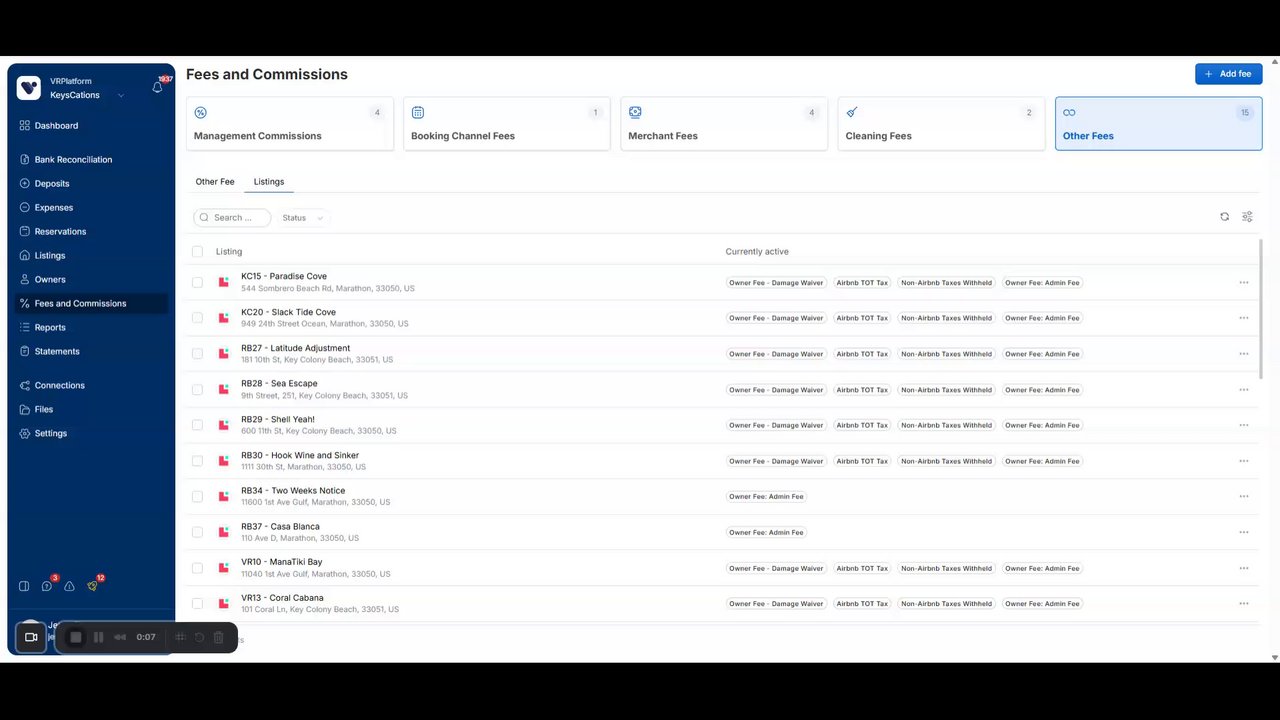Check the VR13 - Coral Cabana row

click(197, 604)
